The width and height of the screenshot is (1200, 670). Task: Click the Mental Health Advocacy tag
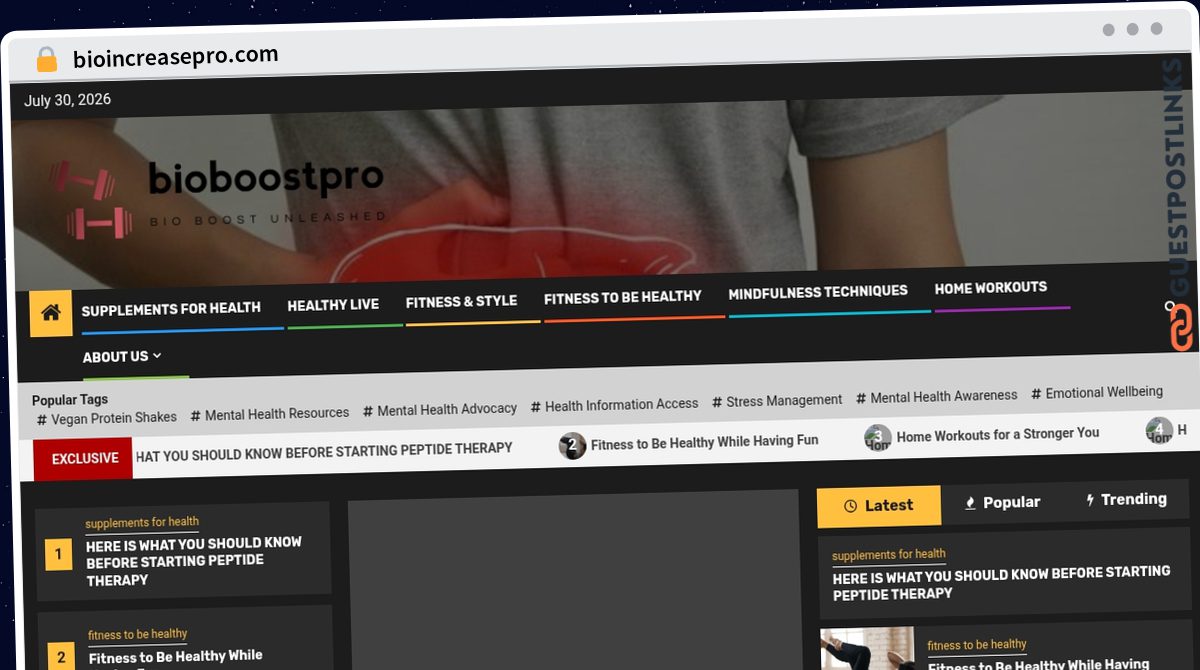(440, 409)
